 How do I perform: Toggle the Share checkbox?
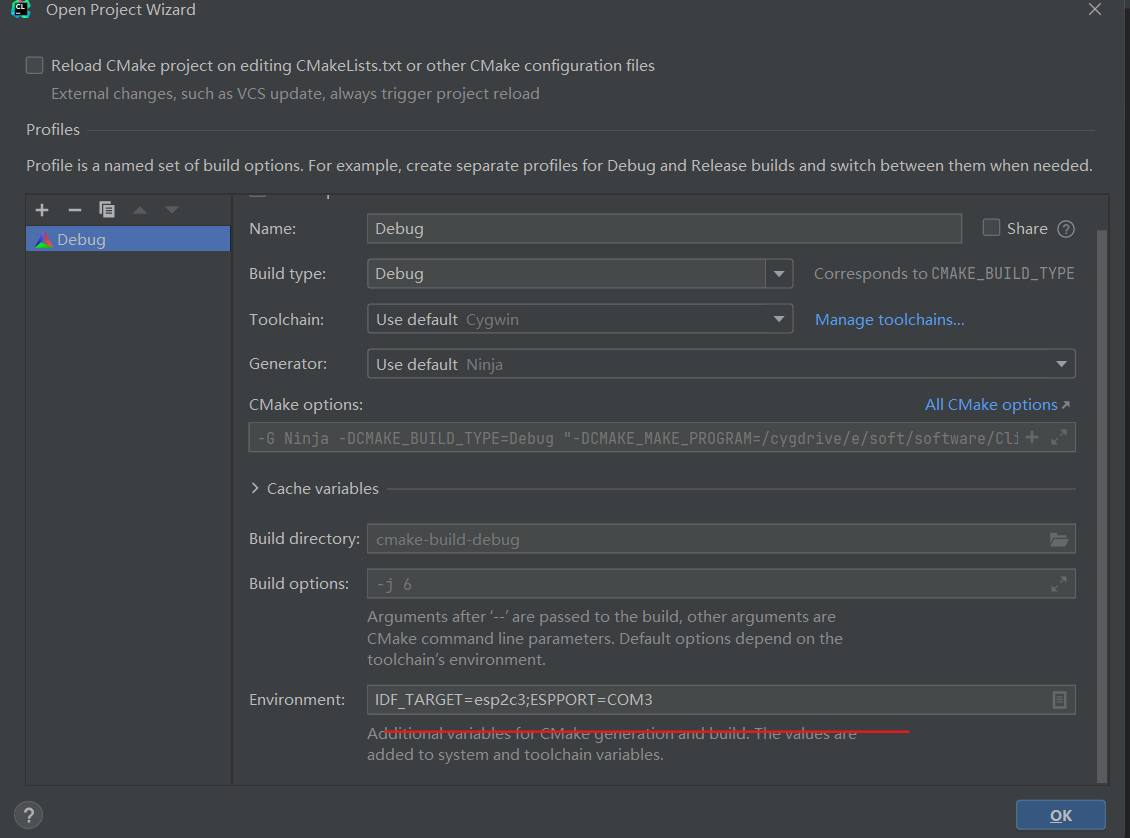pos(992,228)
